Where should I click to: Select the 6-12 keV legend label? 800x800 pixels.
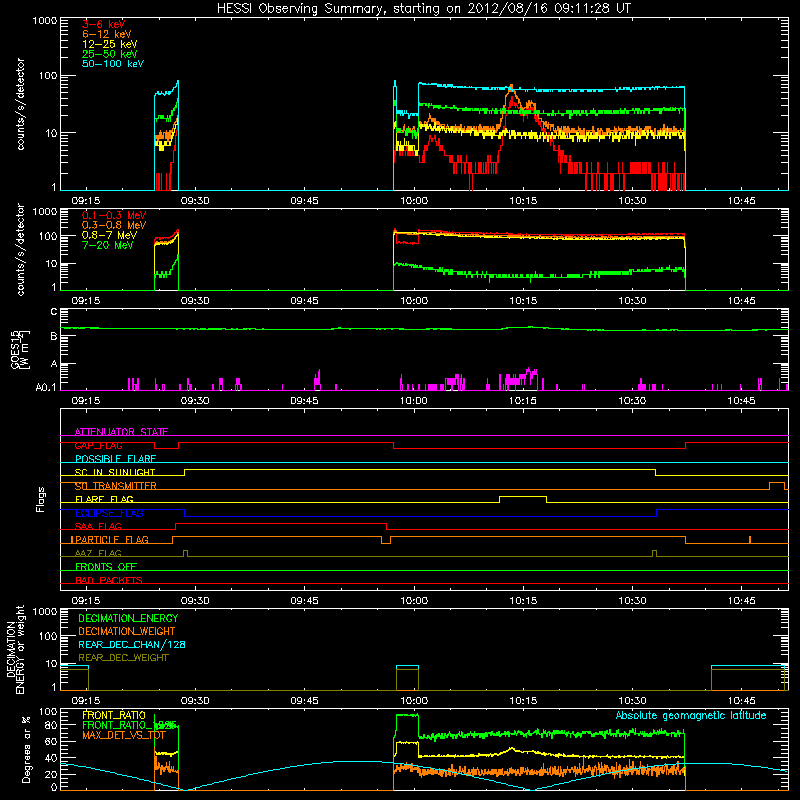click(x=107, y=34)
